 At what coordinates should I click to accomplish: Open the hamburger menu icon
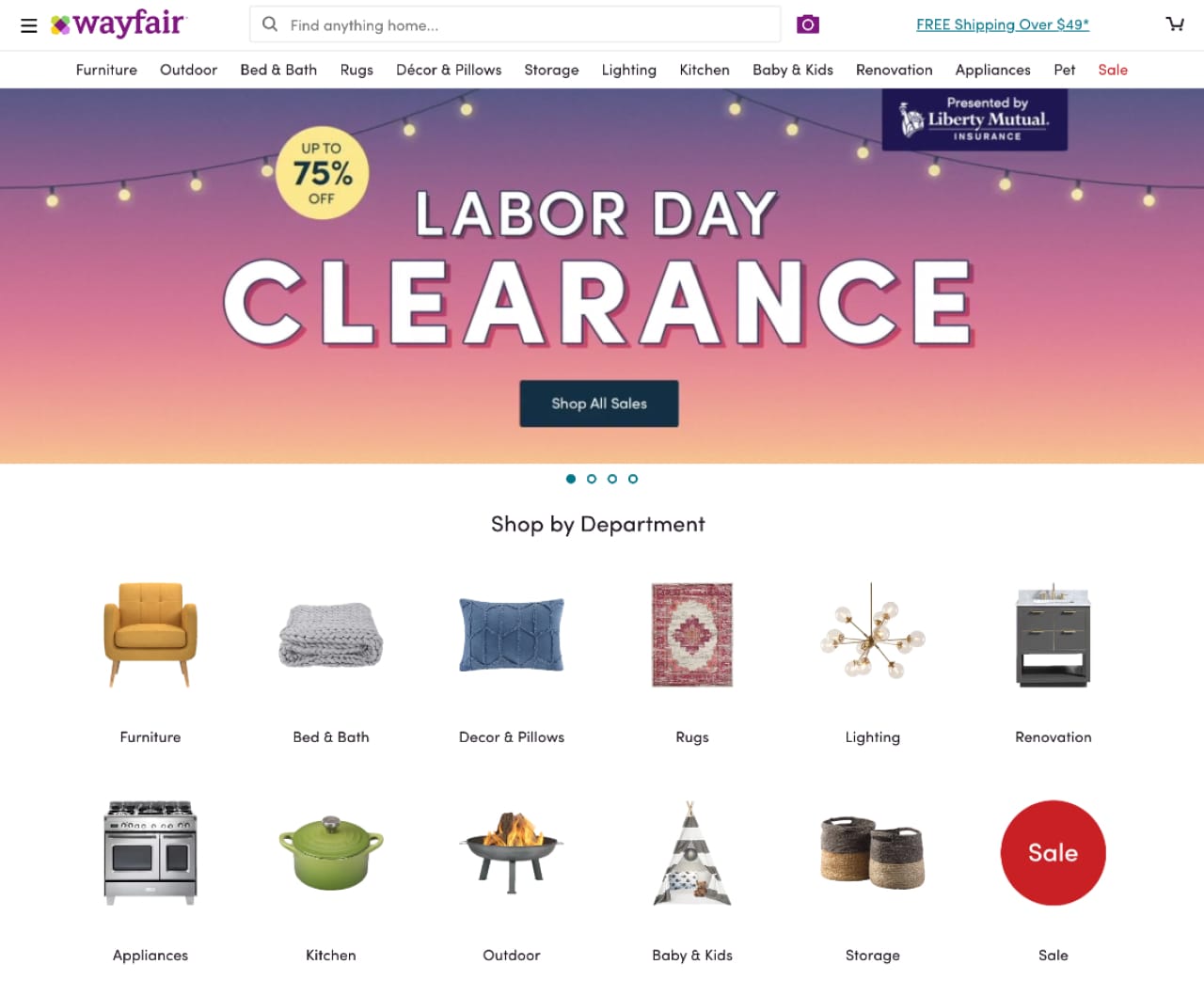29,25
